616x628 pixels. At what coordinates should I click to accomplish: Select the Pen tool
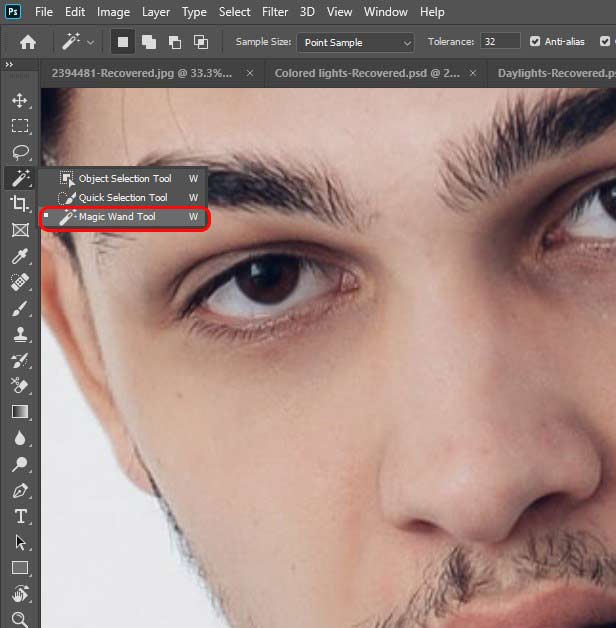tap(20, 491)
